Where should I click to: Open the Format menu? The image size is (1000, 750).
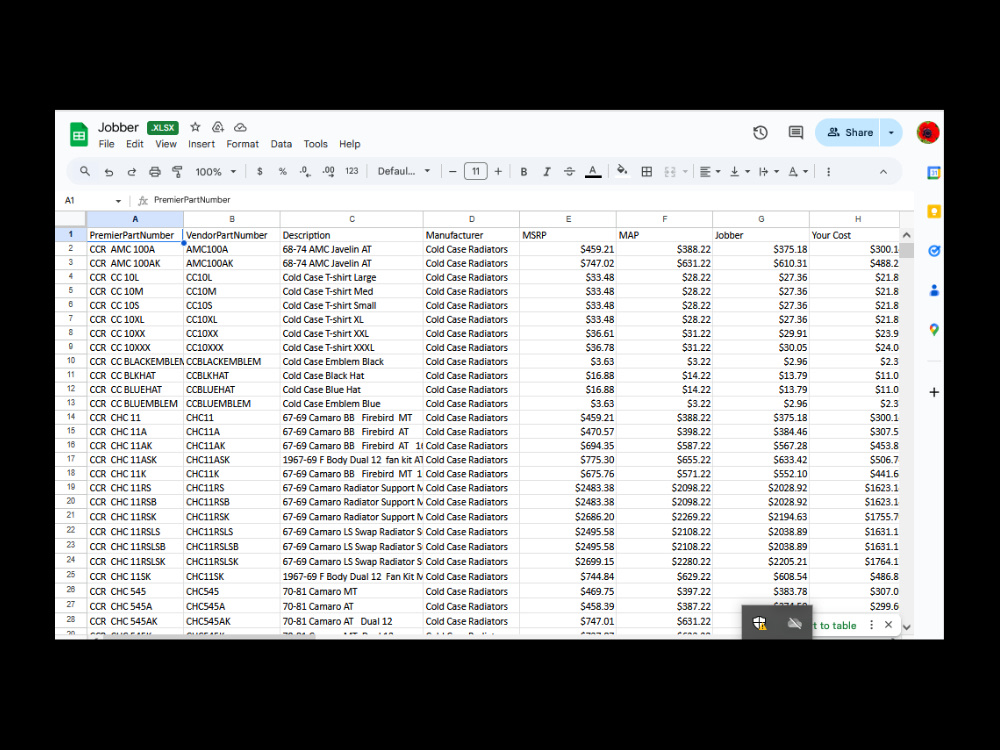(x=242, y=144)
